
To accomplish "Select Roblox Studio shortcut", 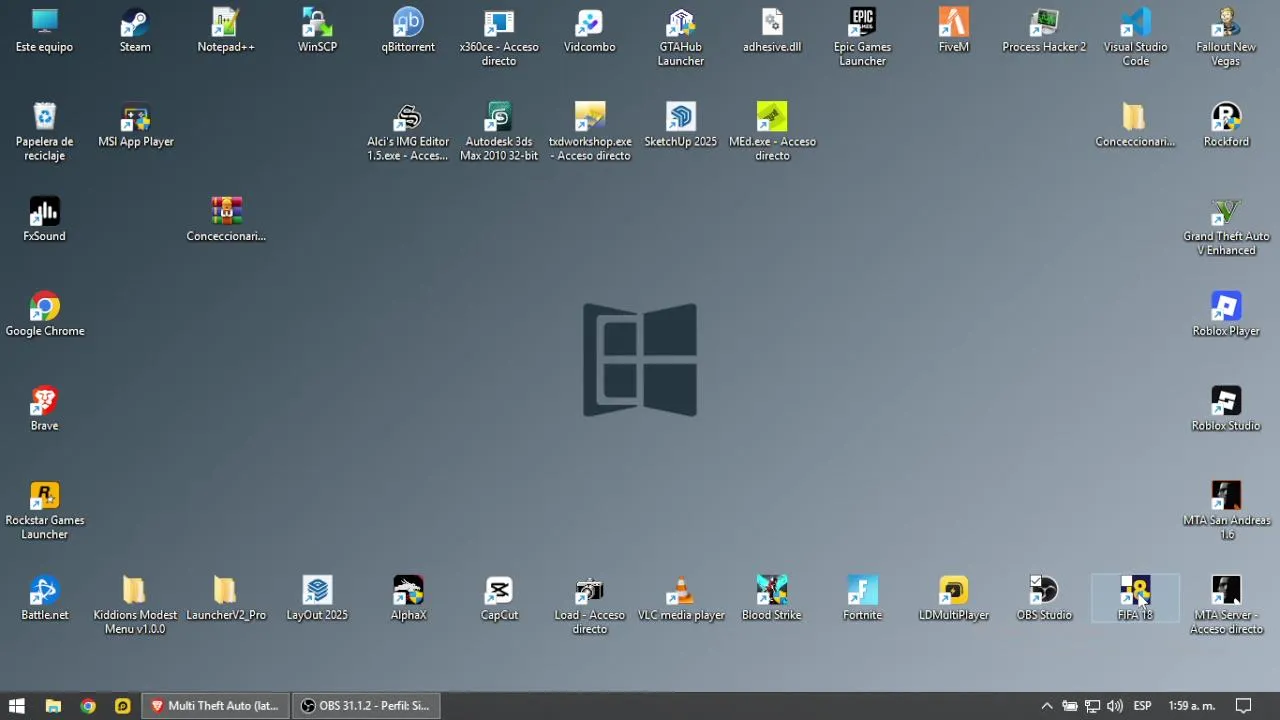I will click(1226, 410).
